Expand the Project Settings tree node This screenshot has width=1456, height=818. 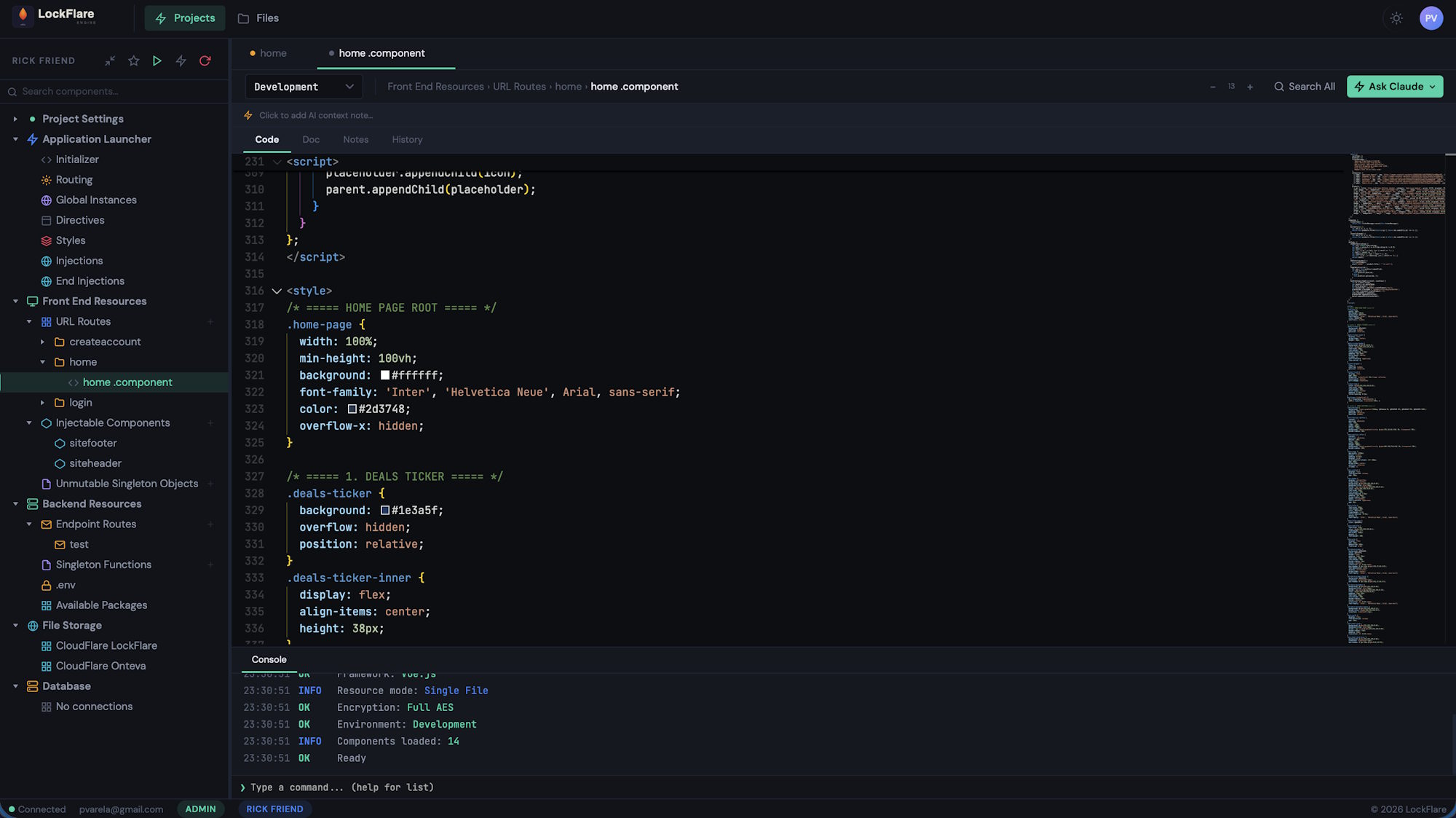[15, 119]
